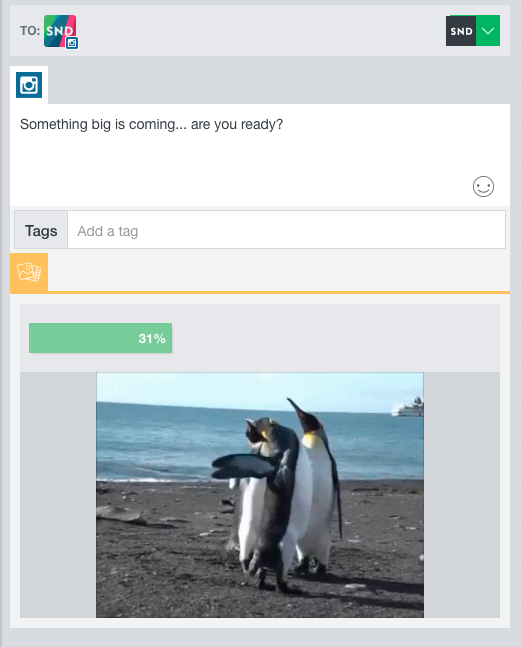This screenshot has width=521, height=647.
Task: Click into the 'Something big is coming' message text
Action: 151,124
